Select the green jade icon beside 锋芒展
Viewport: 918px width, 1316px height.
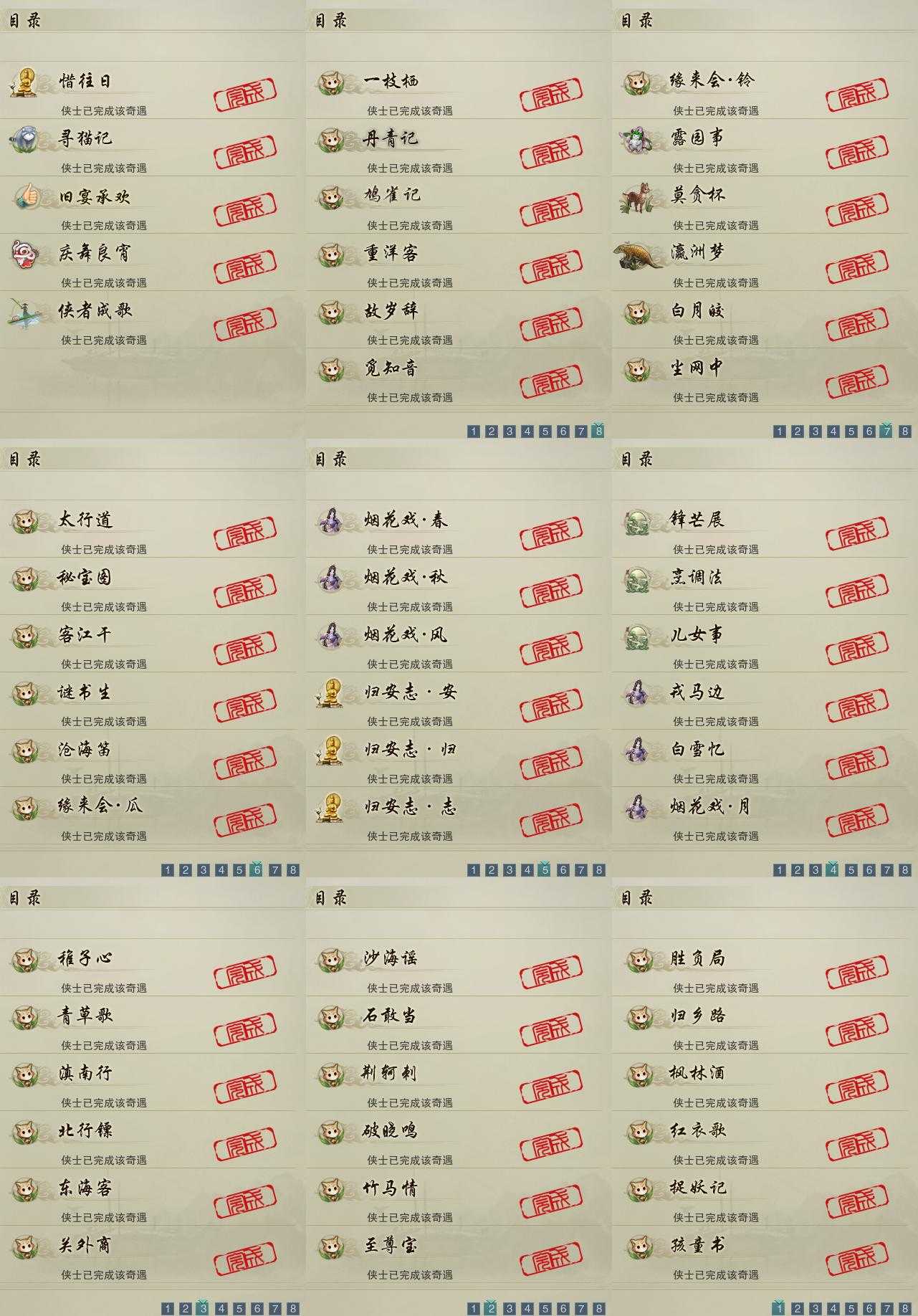pyautogui.click(x=636, y=521)
